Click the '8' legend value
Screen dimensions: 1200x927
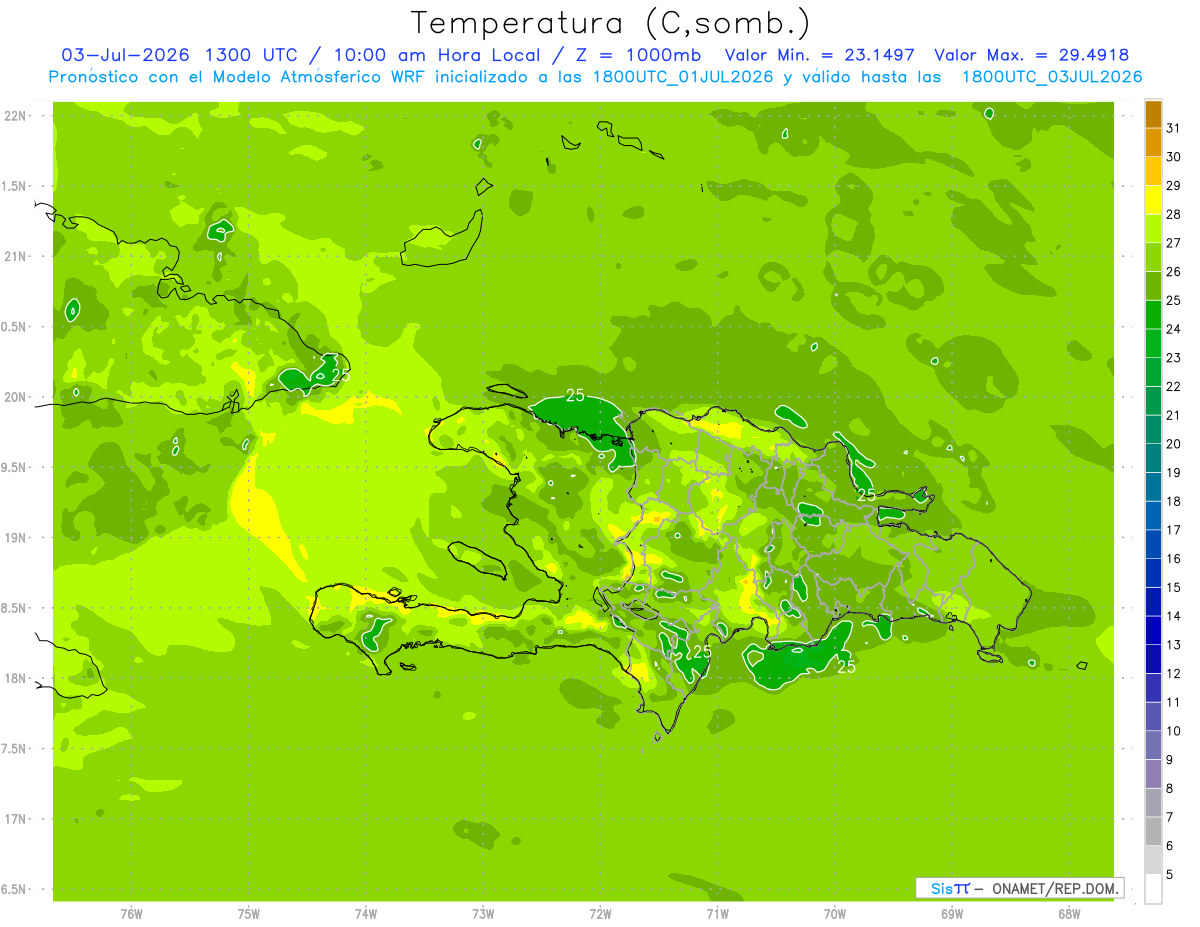click(1169, 788)
